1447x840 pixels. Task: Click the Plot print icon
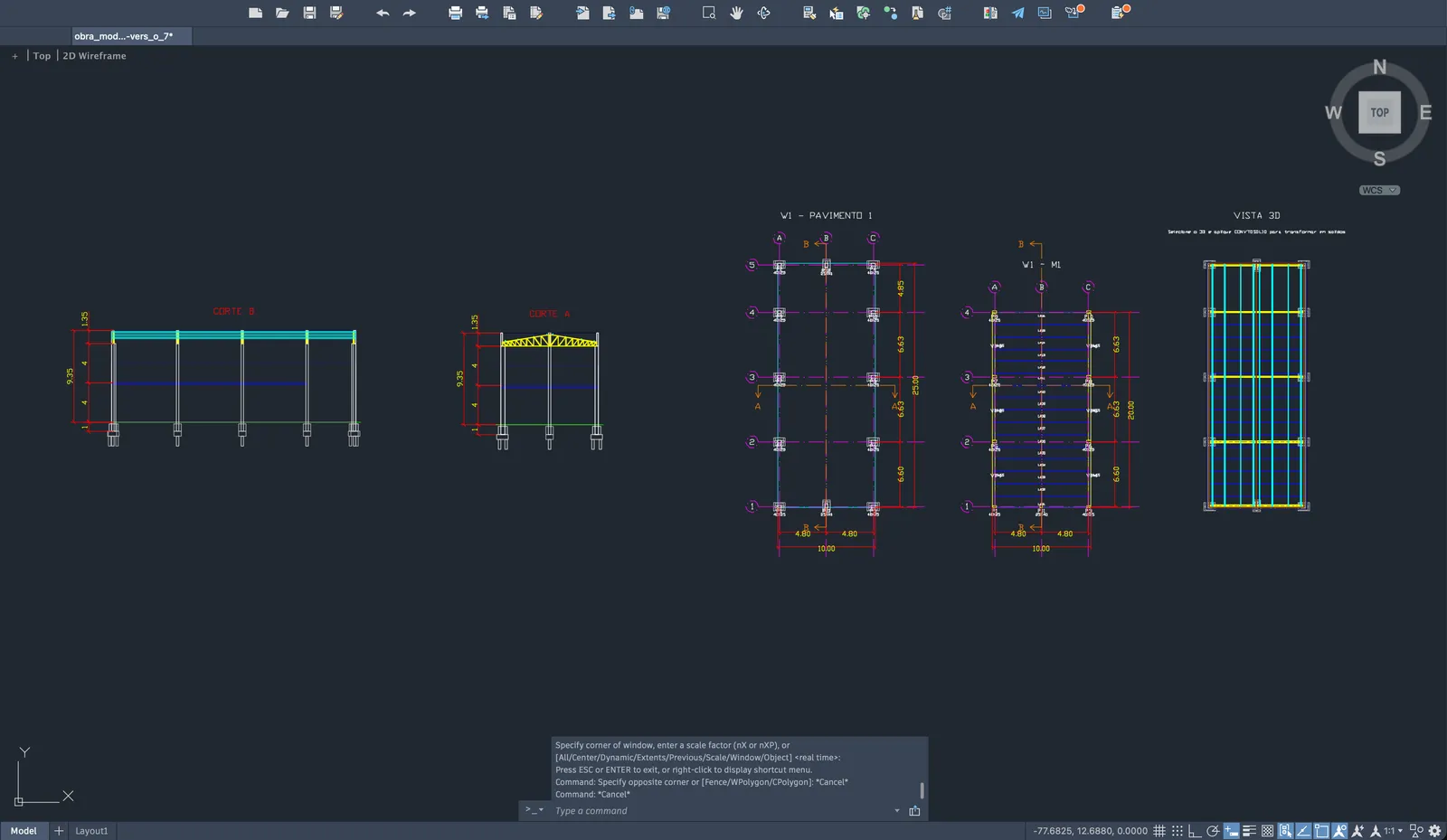(x=455, y=13)
